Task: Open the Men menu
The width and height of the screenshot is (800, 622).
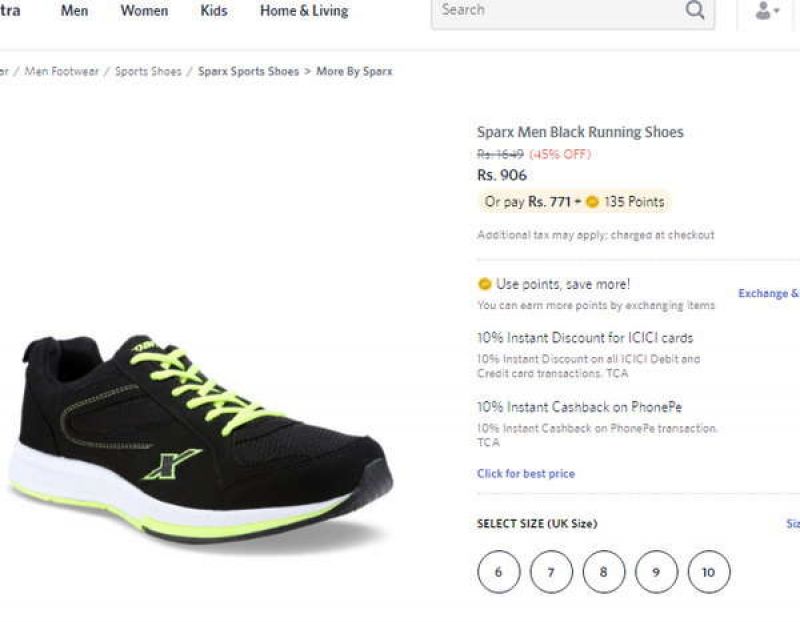Action: coord(74,10)
